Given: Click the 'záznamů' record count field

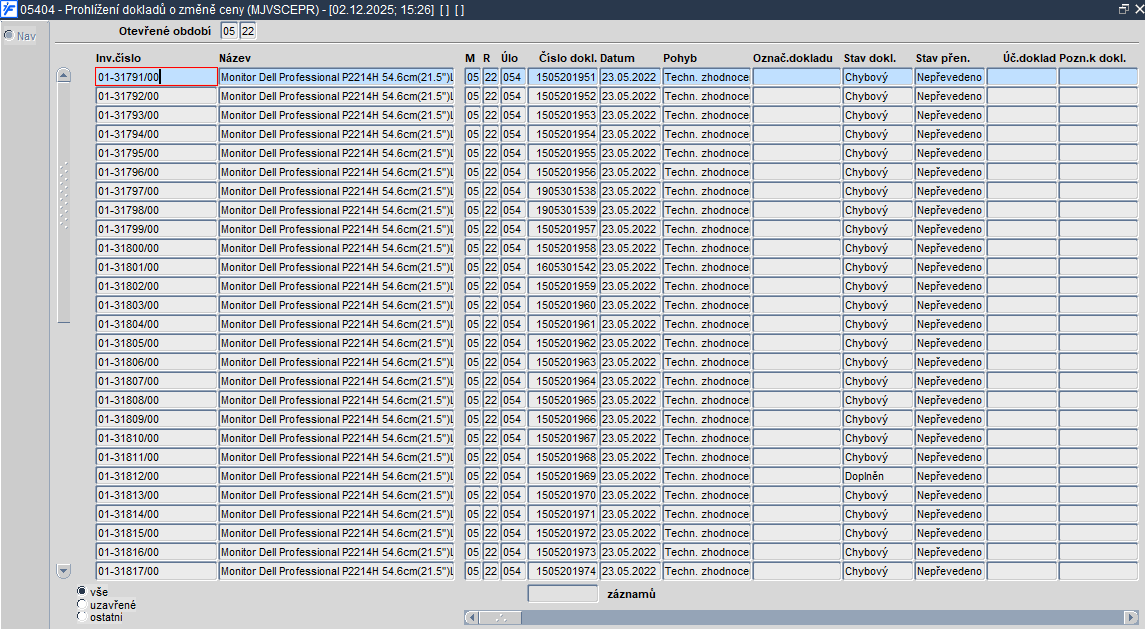Looking at the screenshot, I should 563,594.
